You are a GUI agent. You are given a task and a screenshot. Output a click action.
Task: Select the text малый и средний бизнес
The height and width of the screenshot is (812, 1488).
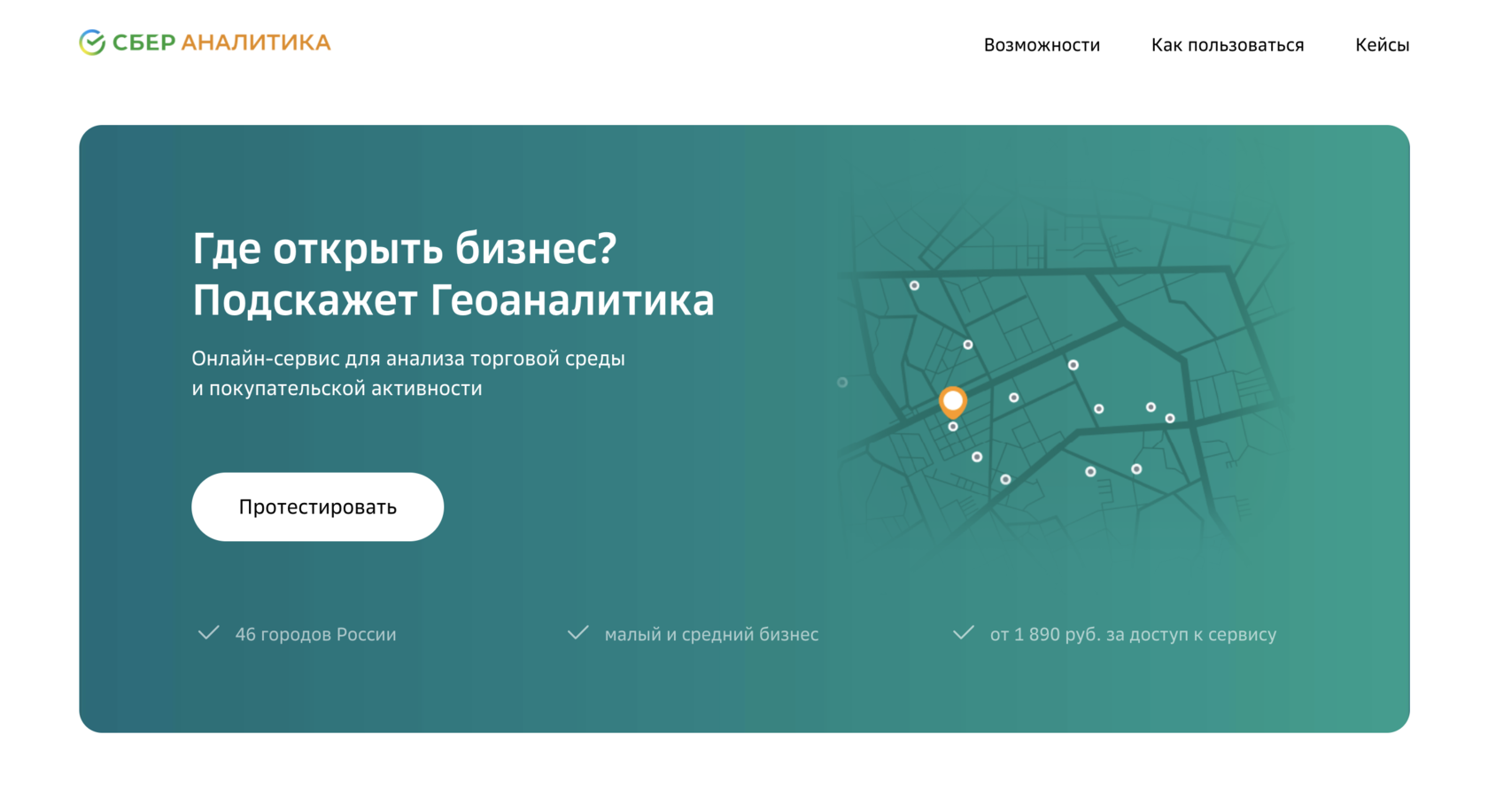[x=711, y=634]
